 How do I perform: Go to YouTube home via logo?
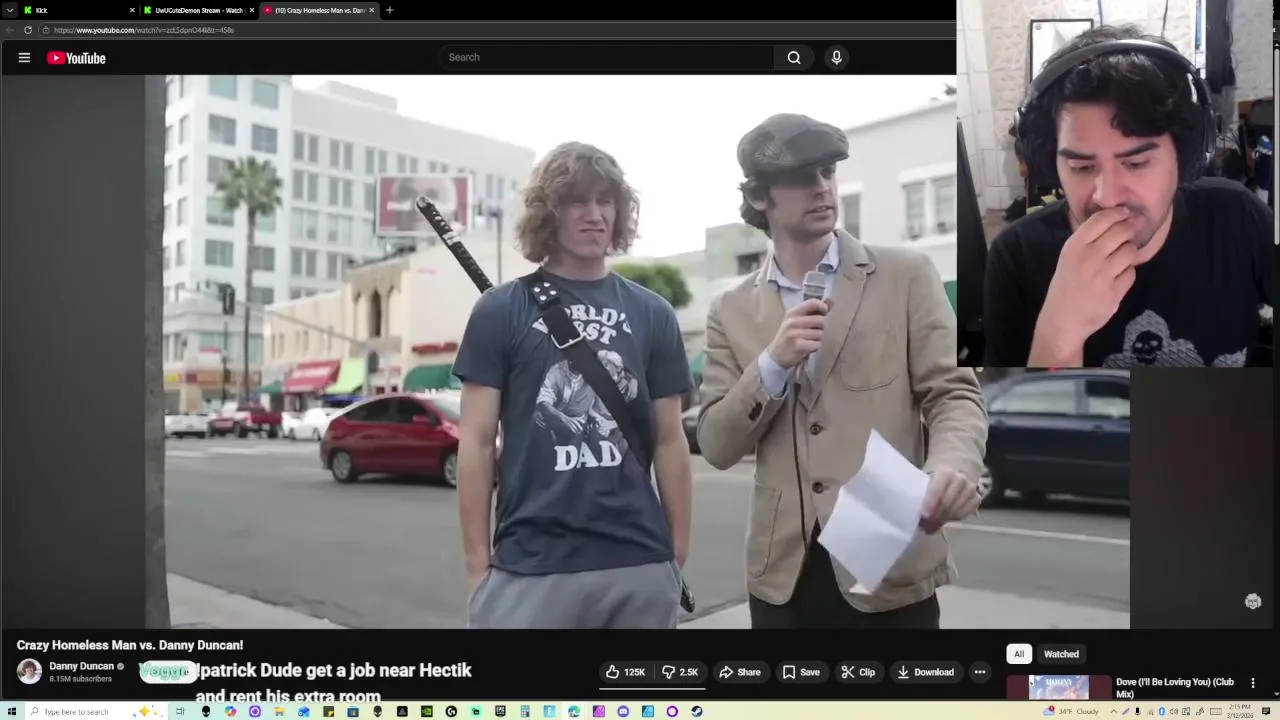click(x=76, y=58)
